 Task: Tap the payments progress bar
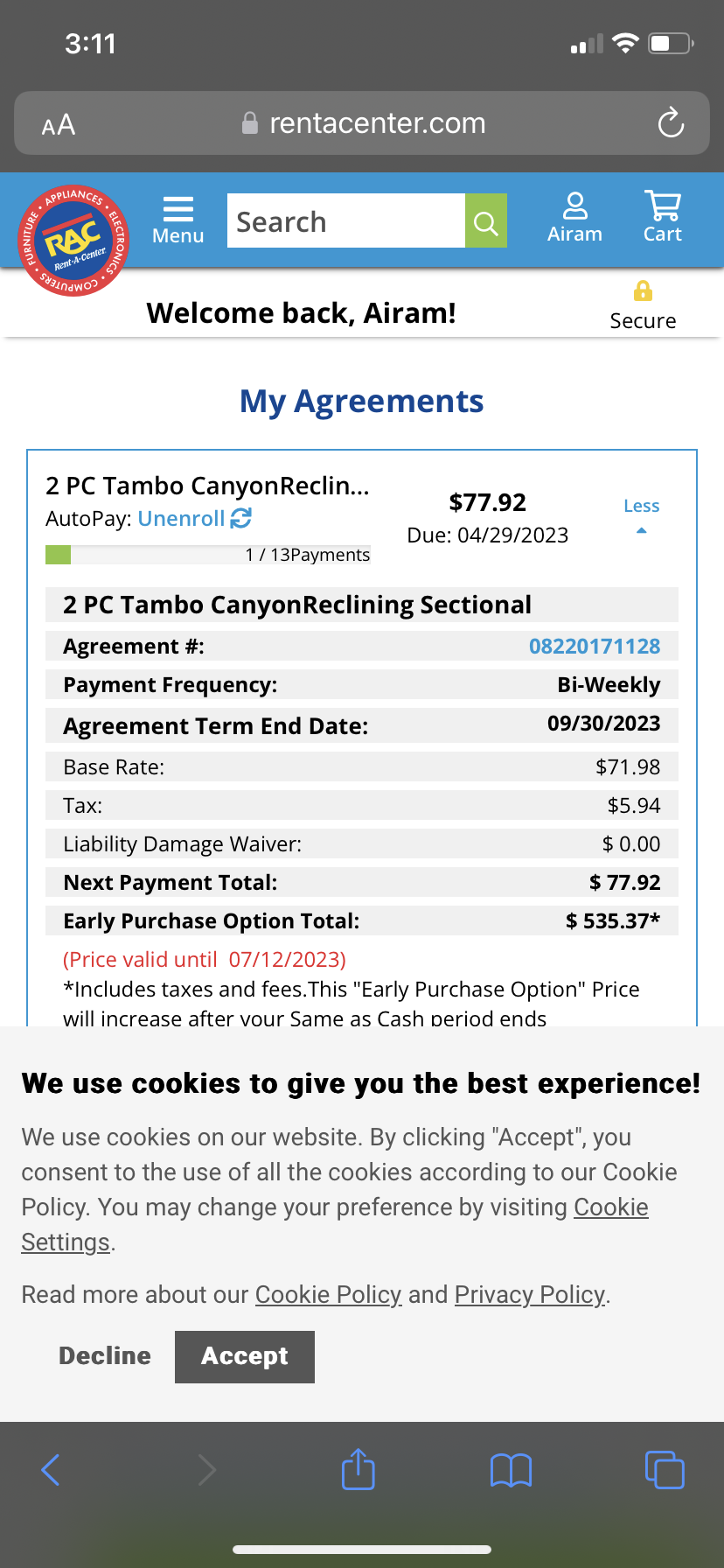[x=208, y=555]
